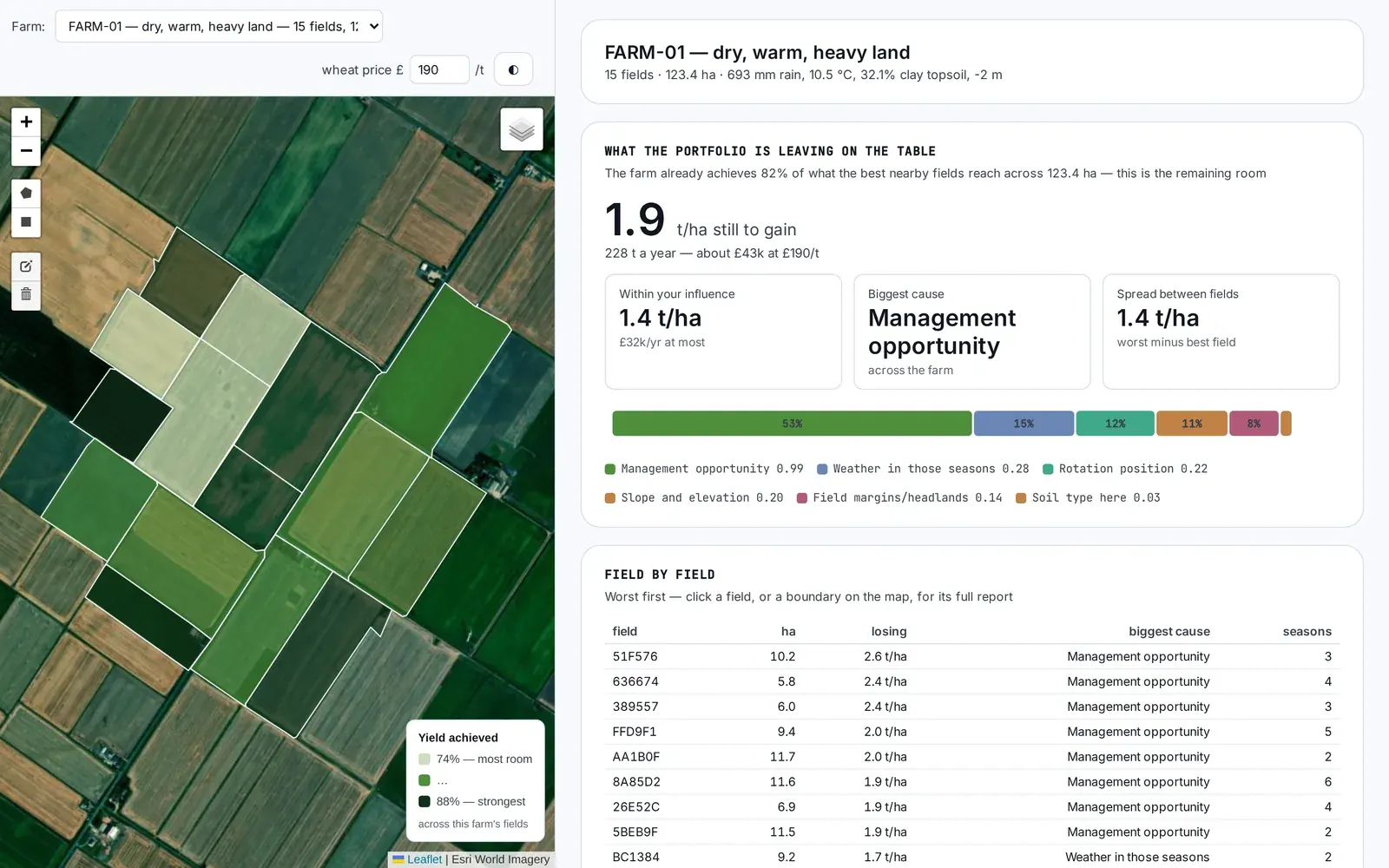This screenshot has width=1389, height=868.
Task: Click the 'losing' column header
Action: pyautogui.click(x=889, y=631)
